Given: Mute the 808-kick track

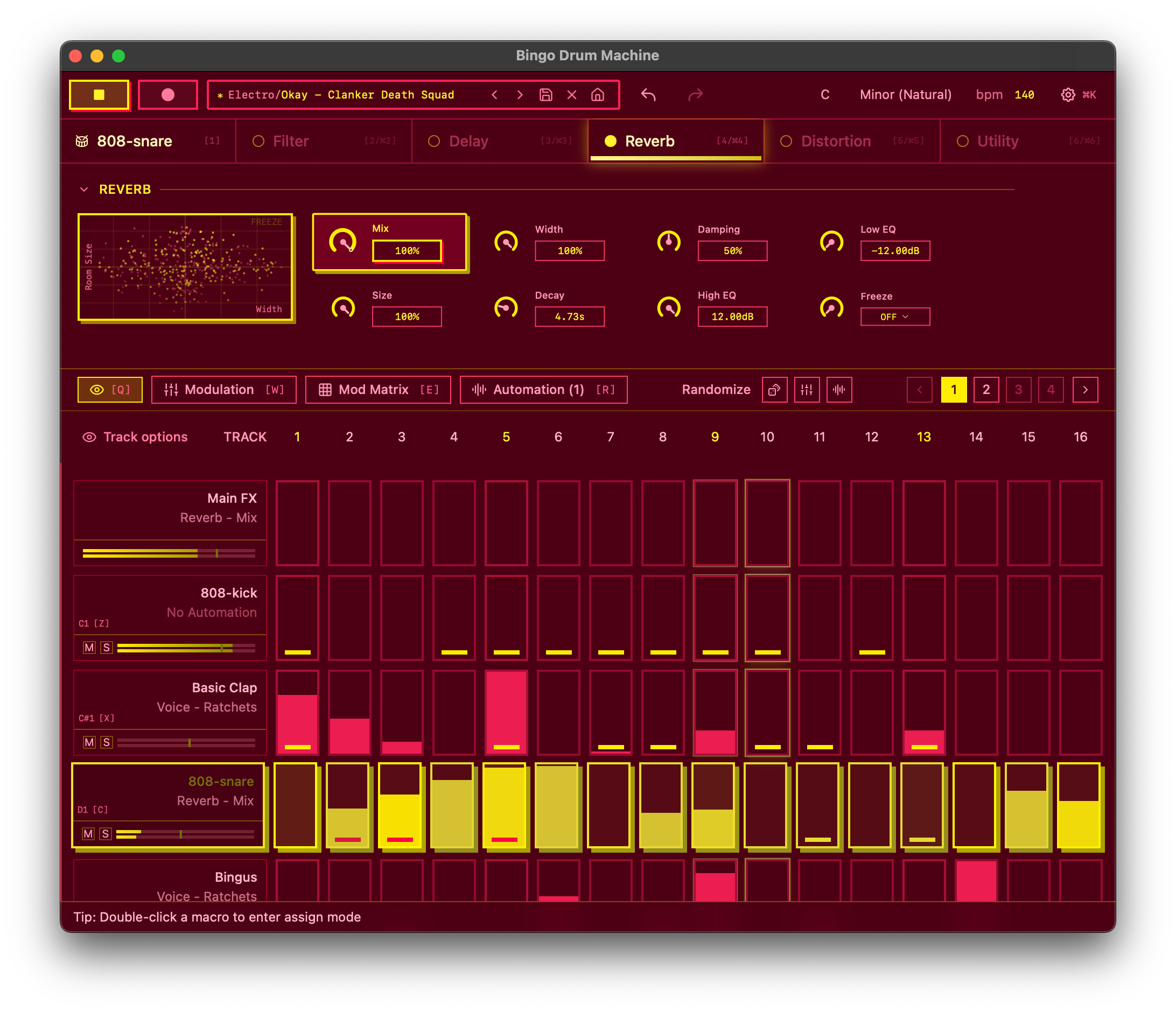Looking at the screenshot, I should (x=89, y=648).
